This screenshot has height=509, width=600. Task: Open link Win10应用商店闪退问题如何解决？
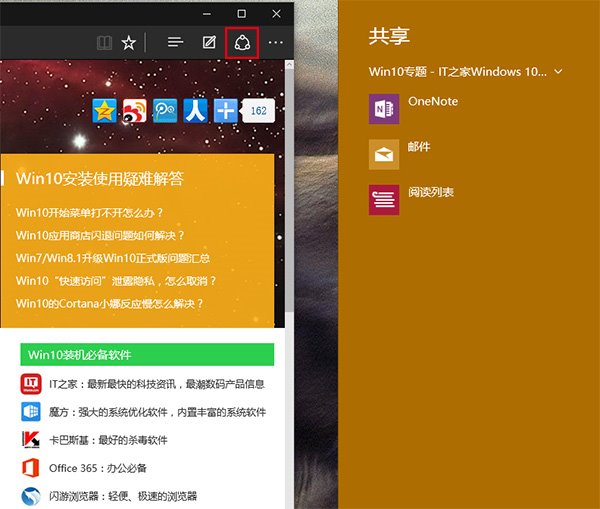100,235
